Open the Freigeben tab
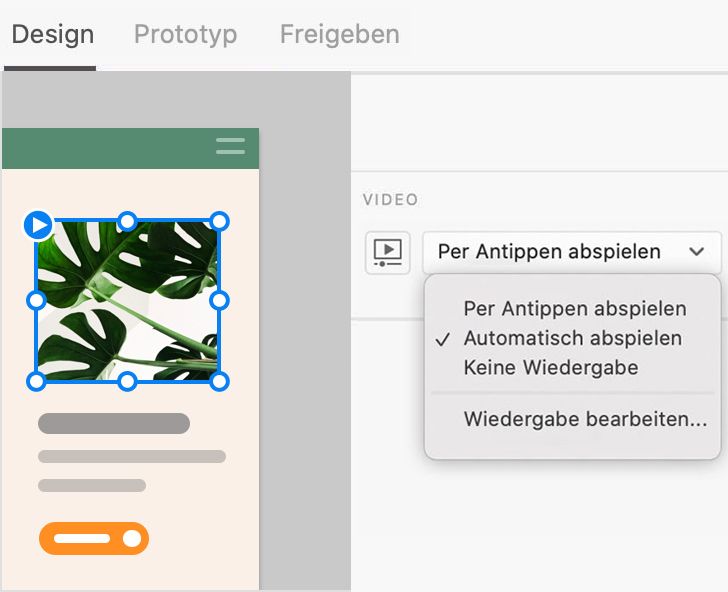This screenshot has height=592, width=728. [x=339, y=35]
